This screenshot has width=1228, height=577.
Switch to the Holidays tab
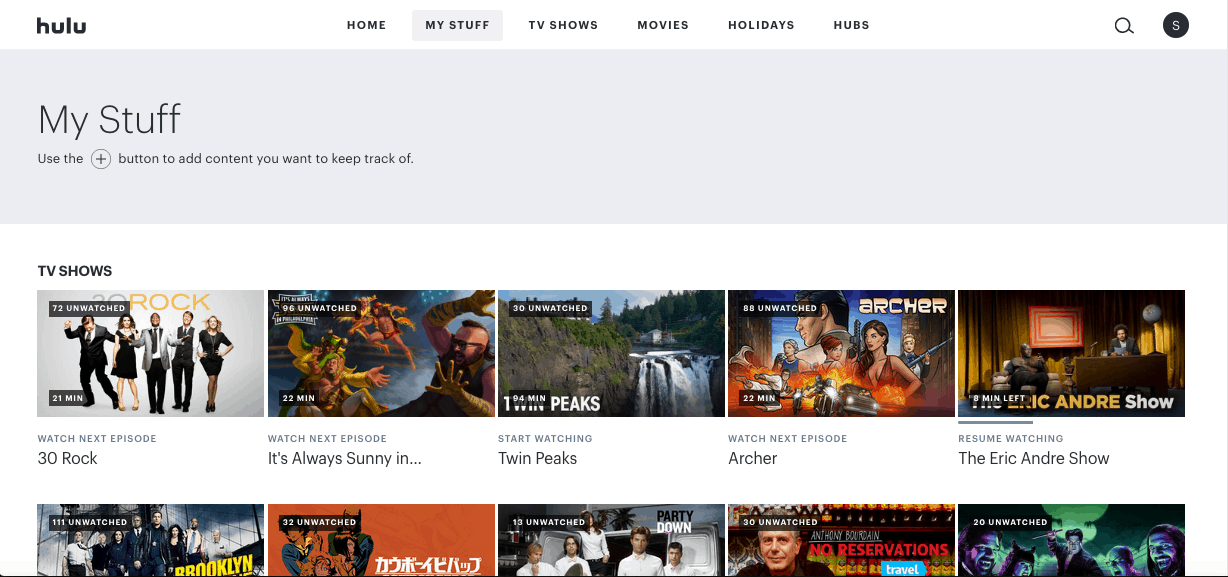(761, 25)
